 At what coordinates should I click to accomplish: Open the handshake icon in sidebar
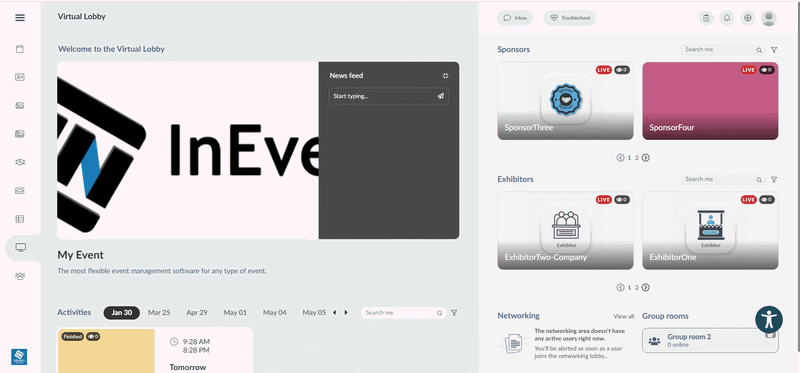point(20,162)
